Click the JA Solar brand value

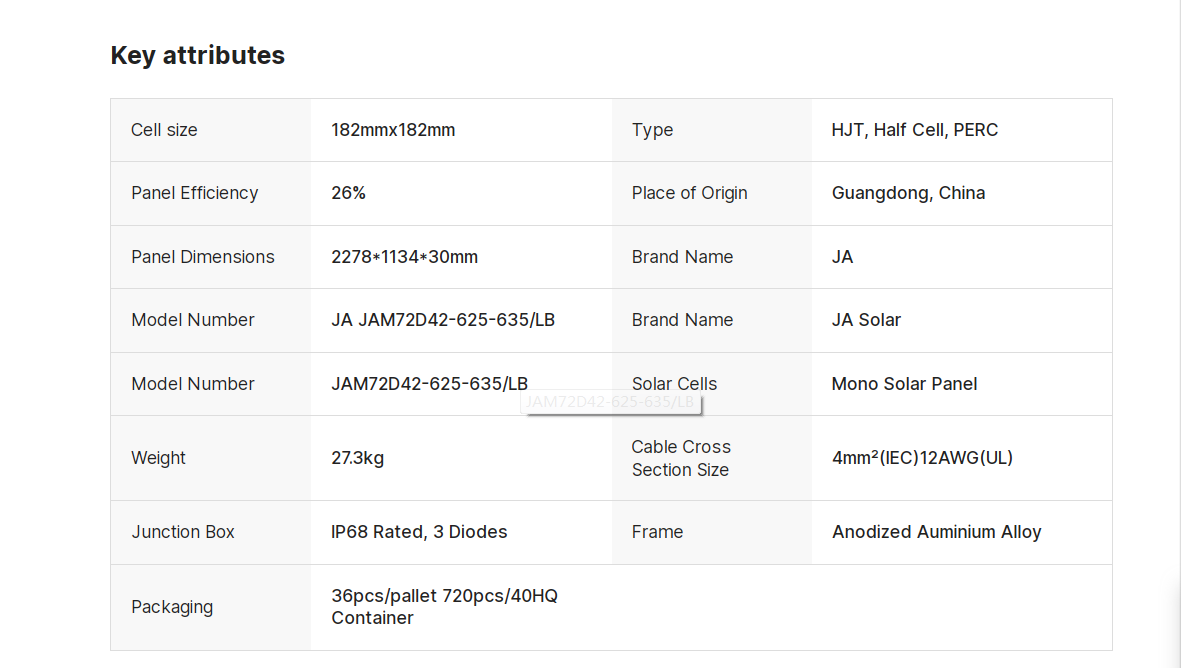click(866, 320)
